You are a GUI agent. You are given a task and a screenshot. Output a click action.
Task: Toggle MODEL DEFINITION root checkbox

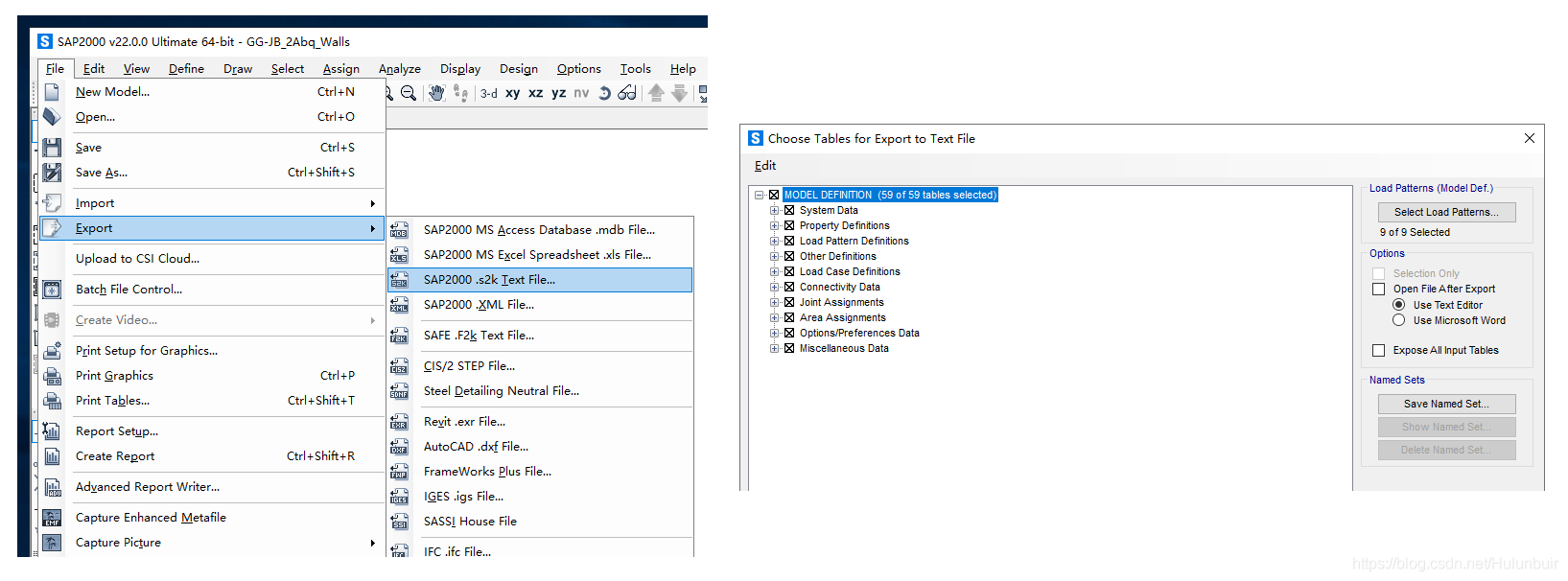point(774,195)
